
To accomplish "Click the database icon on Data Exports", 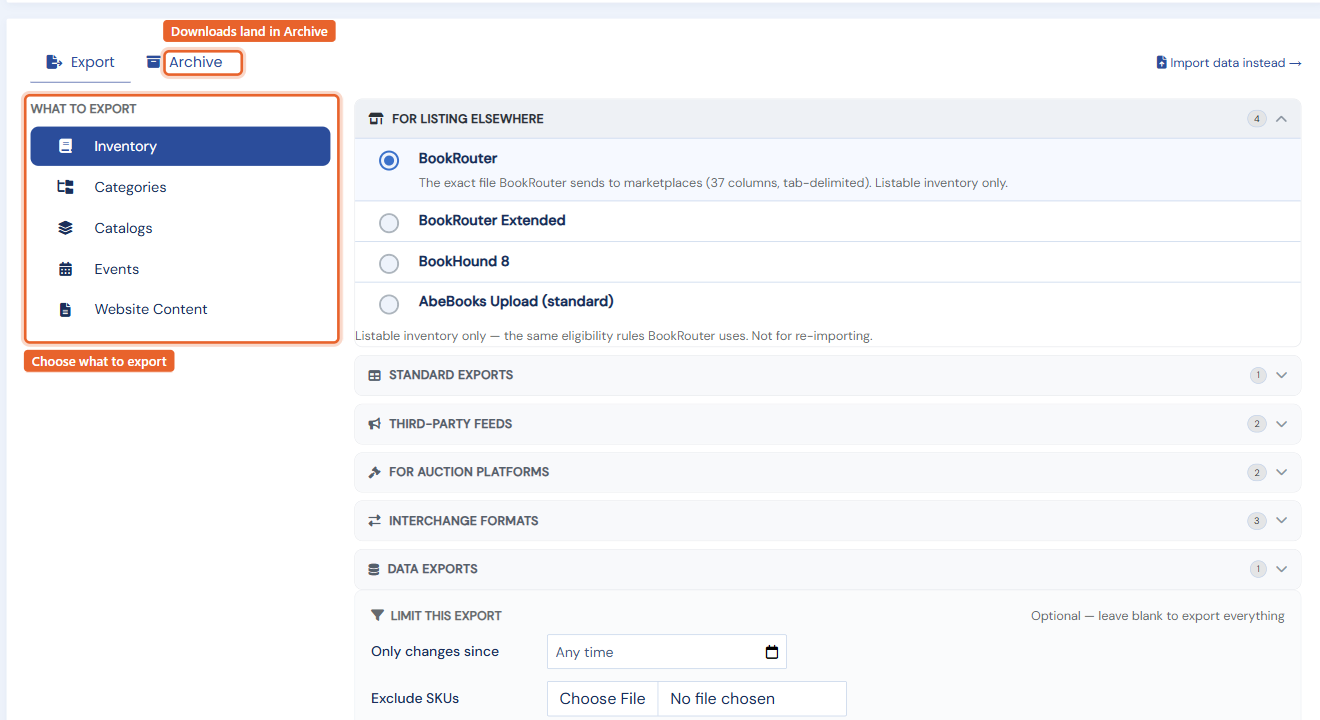I will click(374, 569).
